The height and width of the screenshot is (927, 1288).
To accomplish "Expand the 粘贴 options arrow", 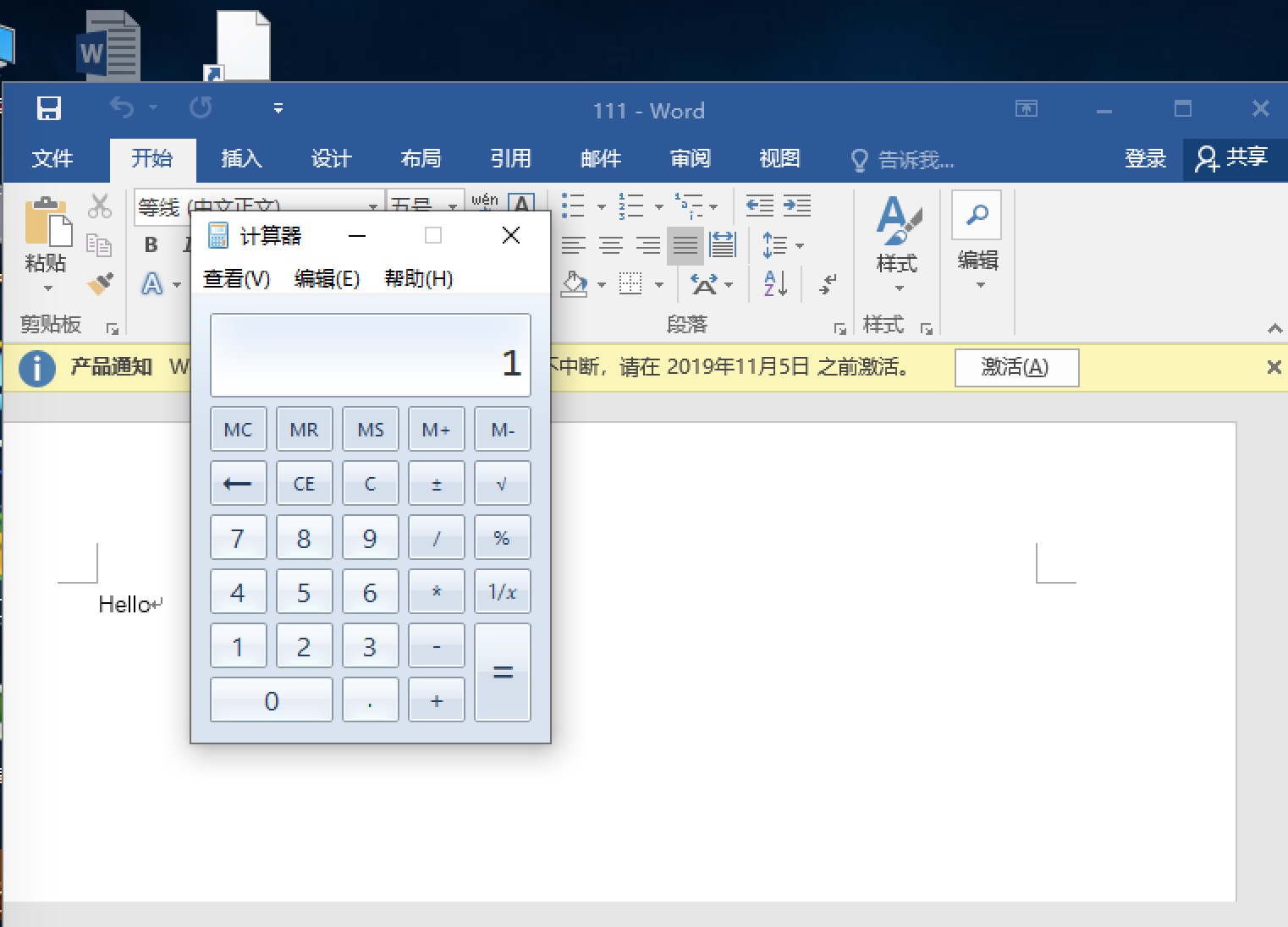I will [47, 288].
